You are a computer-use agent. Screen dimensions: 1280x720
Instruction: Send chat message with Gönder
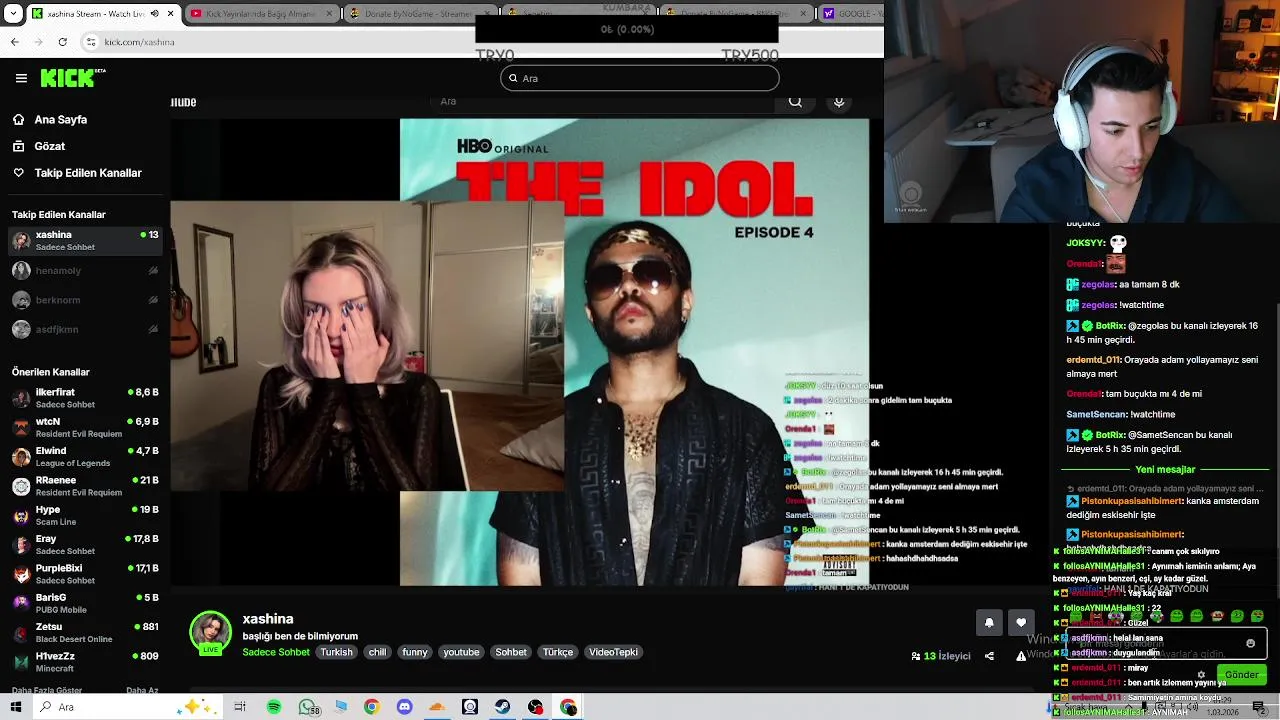pos(1242,675)
